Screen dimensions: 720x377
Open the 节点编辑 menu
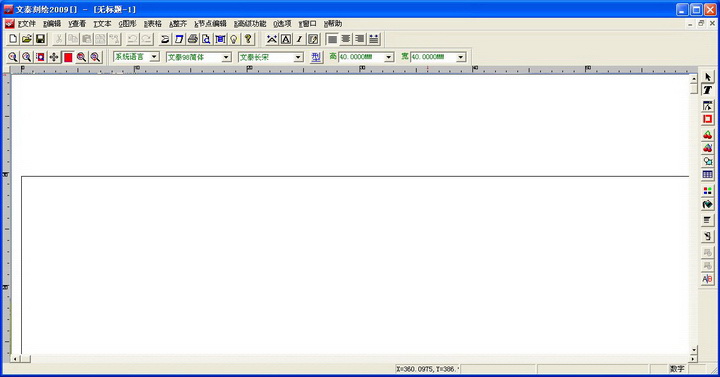(210, 23)
